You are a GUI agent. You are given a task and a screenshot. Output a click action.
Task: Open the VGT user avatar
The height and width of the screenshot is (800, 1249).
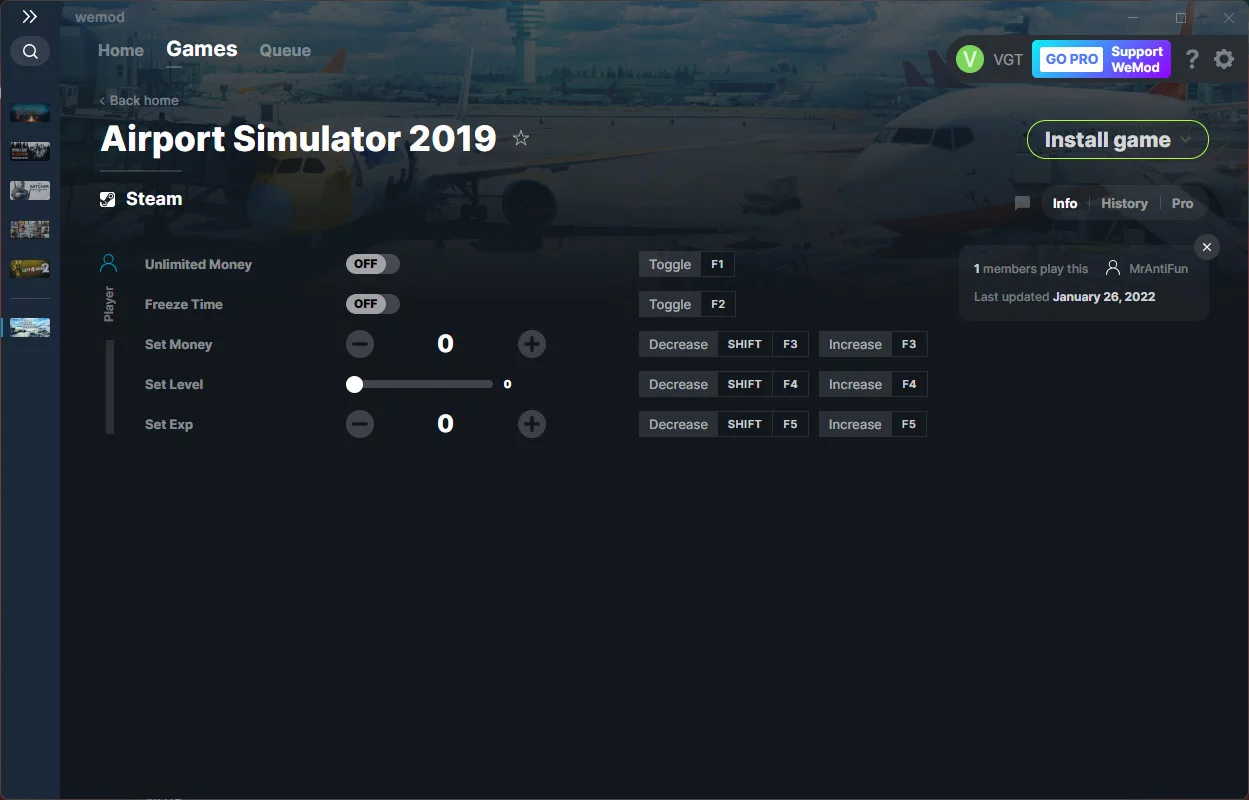click(969, 59)
